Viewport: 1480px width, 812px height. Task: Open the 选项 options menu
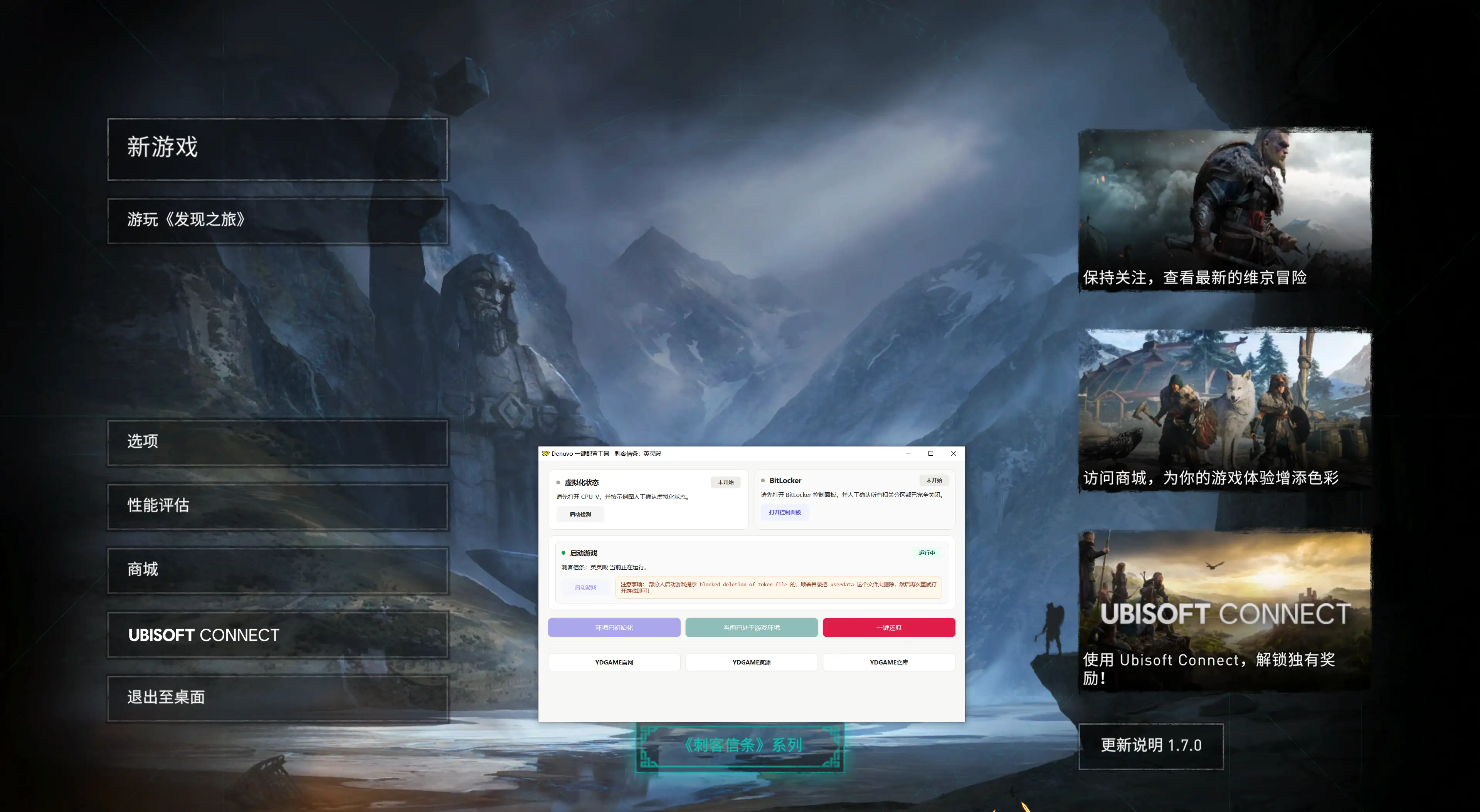(x=277, y=443)
